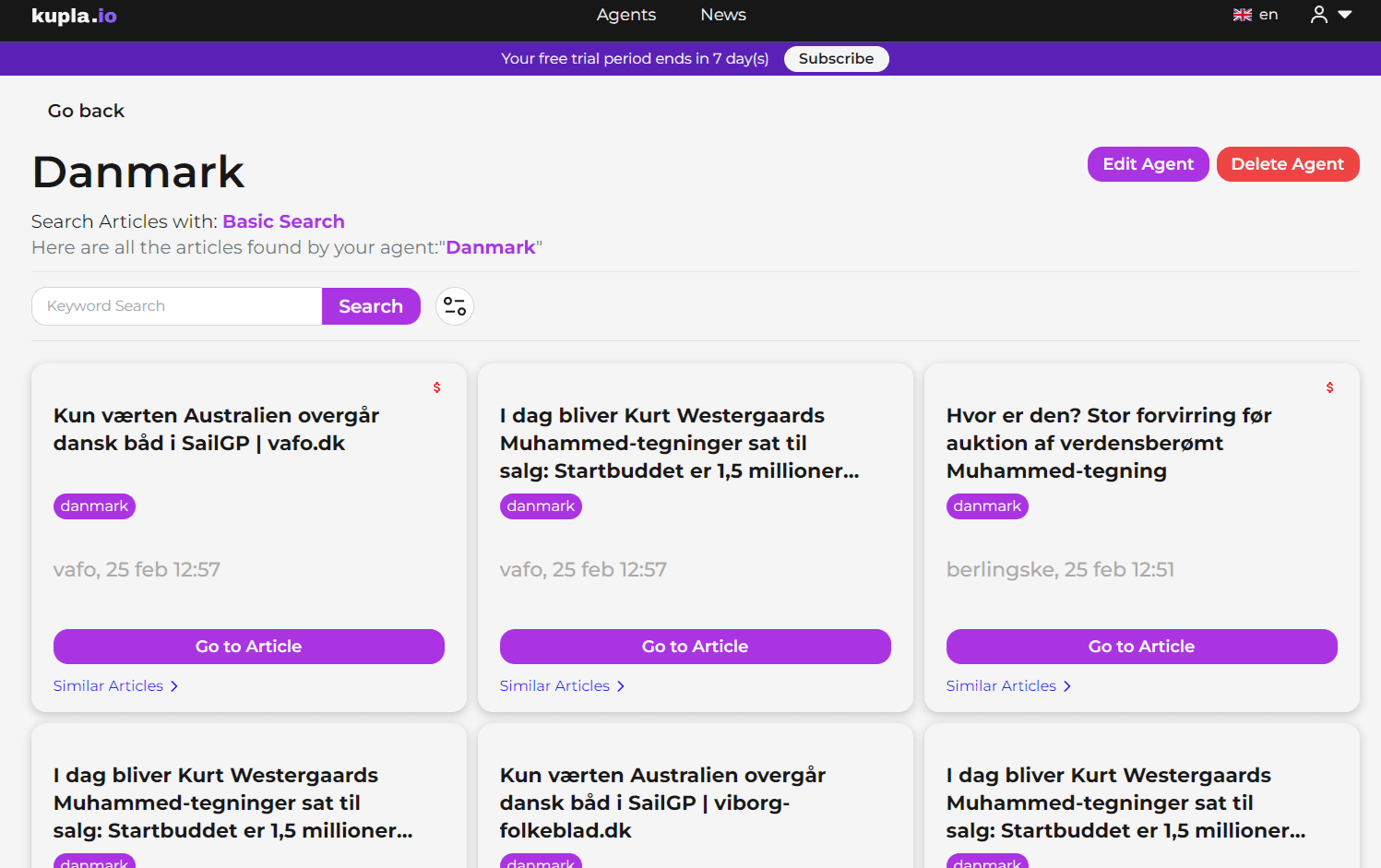This screenshot has height=868, width=1381.
Task: Expand the account dropdown arrow
Action: point(1345,15)
